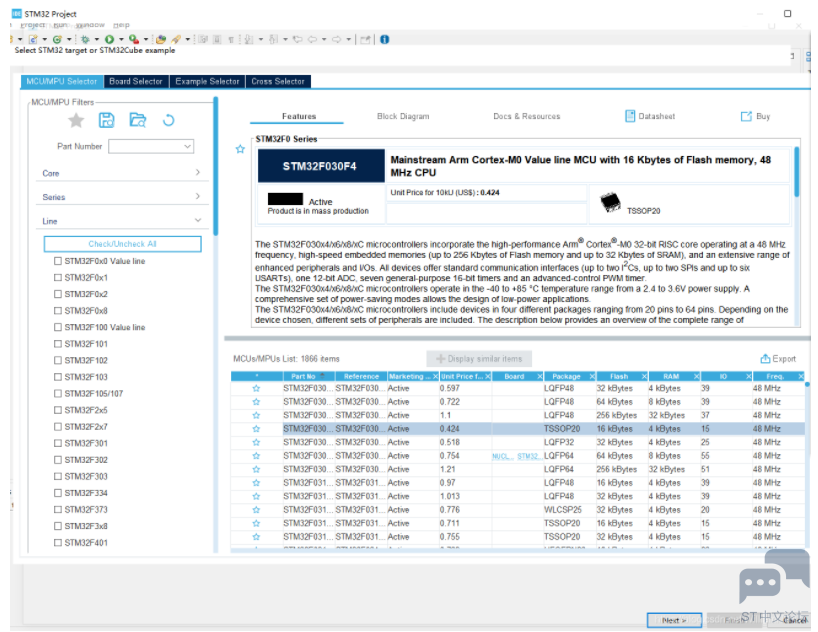Viewport: 818px width, 632px height.
Task: Load saved filter with folder search icon
Action: click(x=138, y=121)
